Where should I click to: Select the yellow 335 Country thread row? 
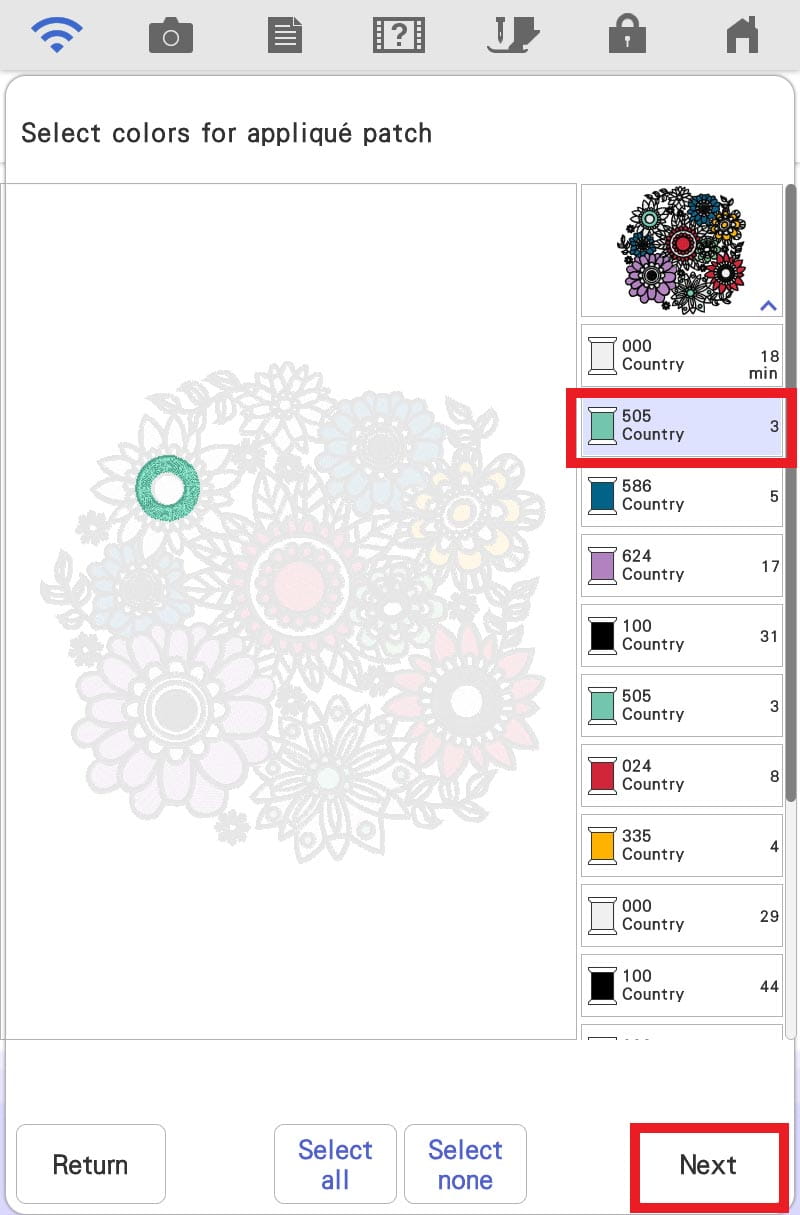coord(682,845)
